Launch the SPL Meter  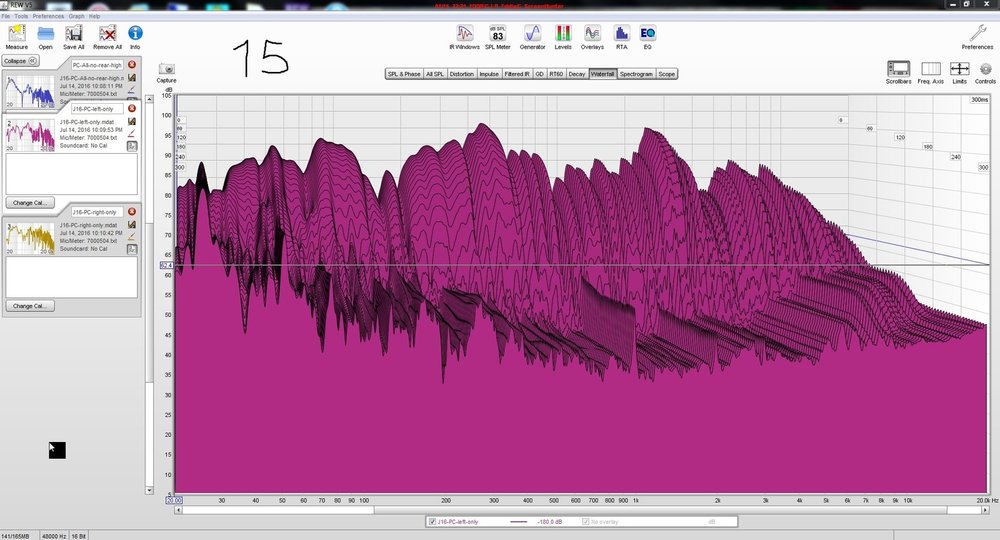(x=497, y=37)
